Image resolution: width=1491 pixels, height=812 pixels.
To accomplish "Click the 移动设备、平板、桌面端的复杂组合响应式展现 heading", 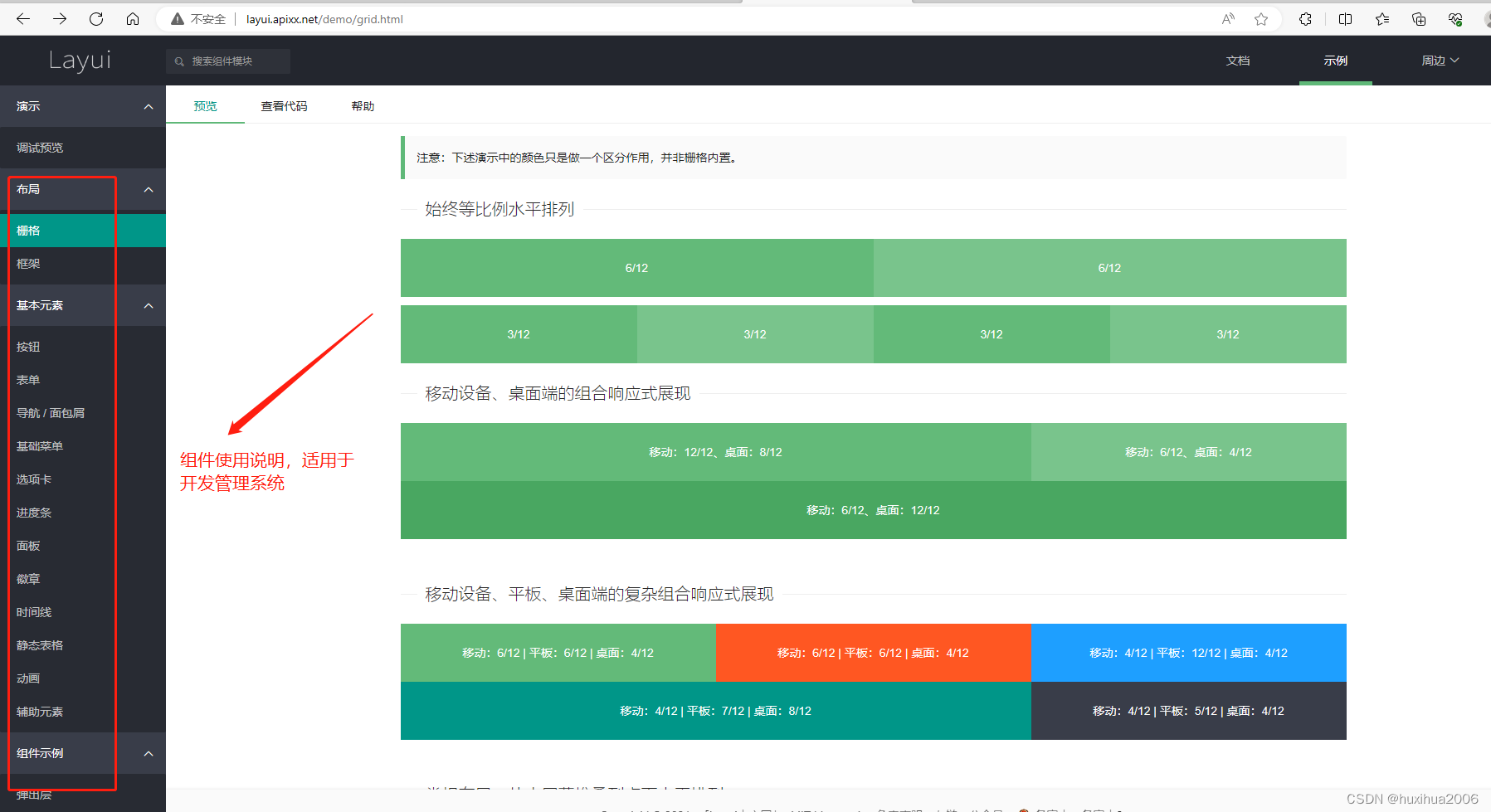I will 599,594.
